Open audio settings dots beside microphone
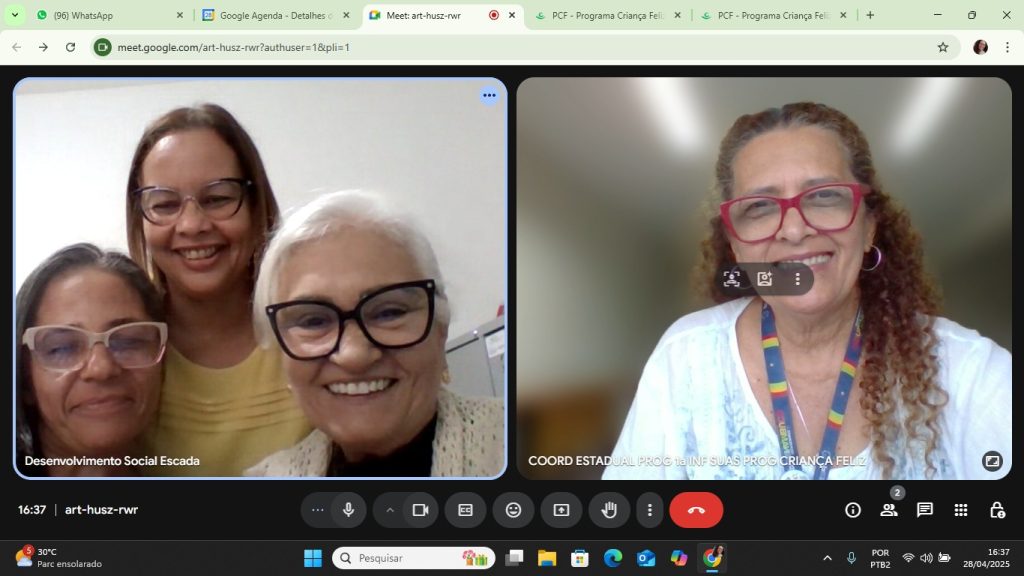This screenshot has width=1024, height=576. [318, 510]
